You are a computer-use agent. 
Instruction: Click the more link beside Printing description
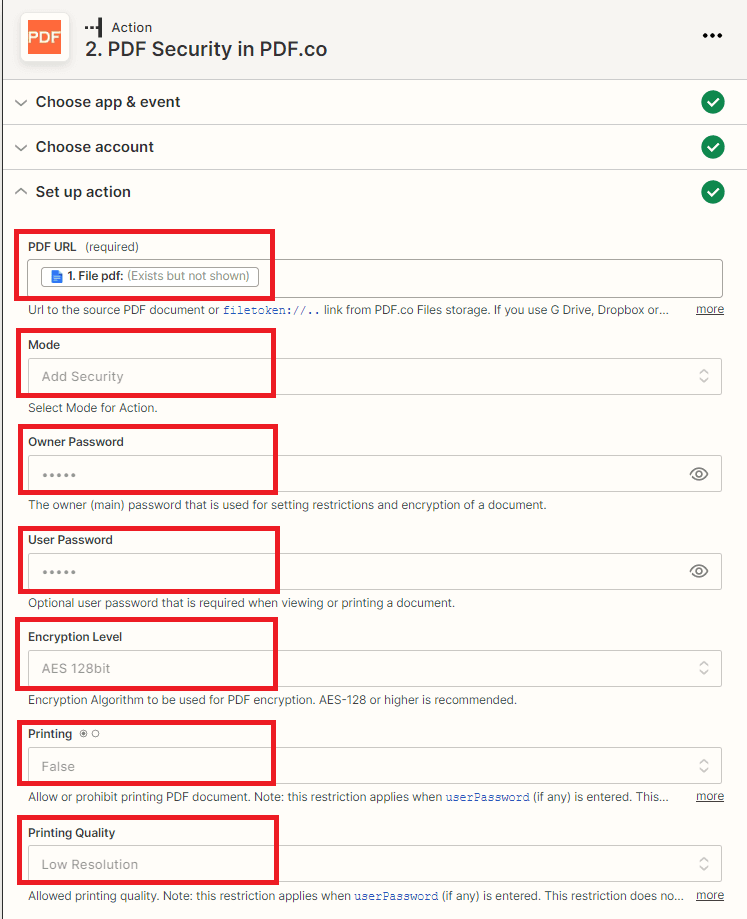pos(709,796)
